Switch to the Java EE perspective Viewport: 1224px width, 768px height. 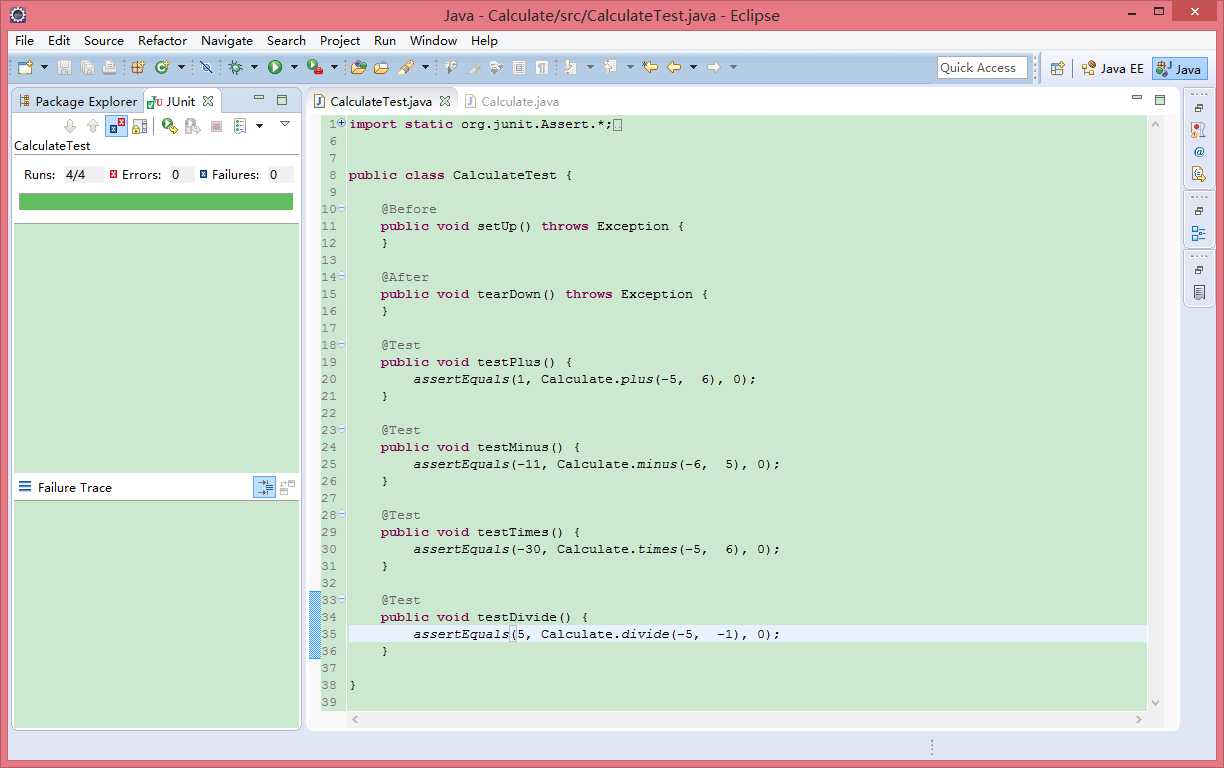1112,69
